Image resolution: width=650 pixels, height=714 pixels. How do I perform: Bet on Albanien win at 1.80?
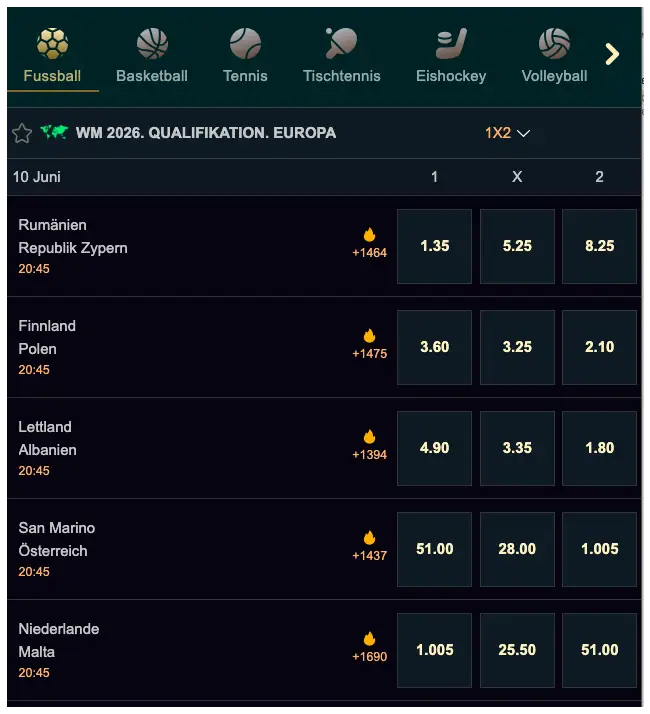599,449
